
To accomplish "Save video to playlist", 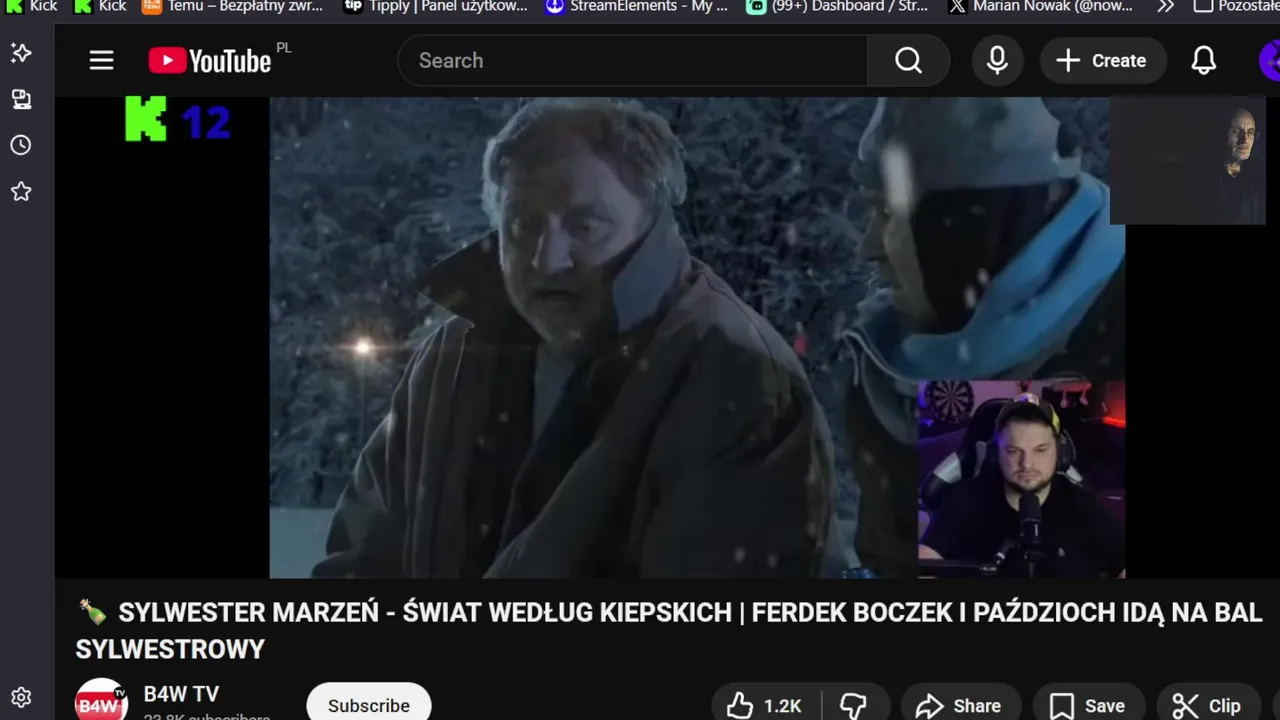I will (x=1087, y=705).
